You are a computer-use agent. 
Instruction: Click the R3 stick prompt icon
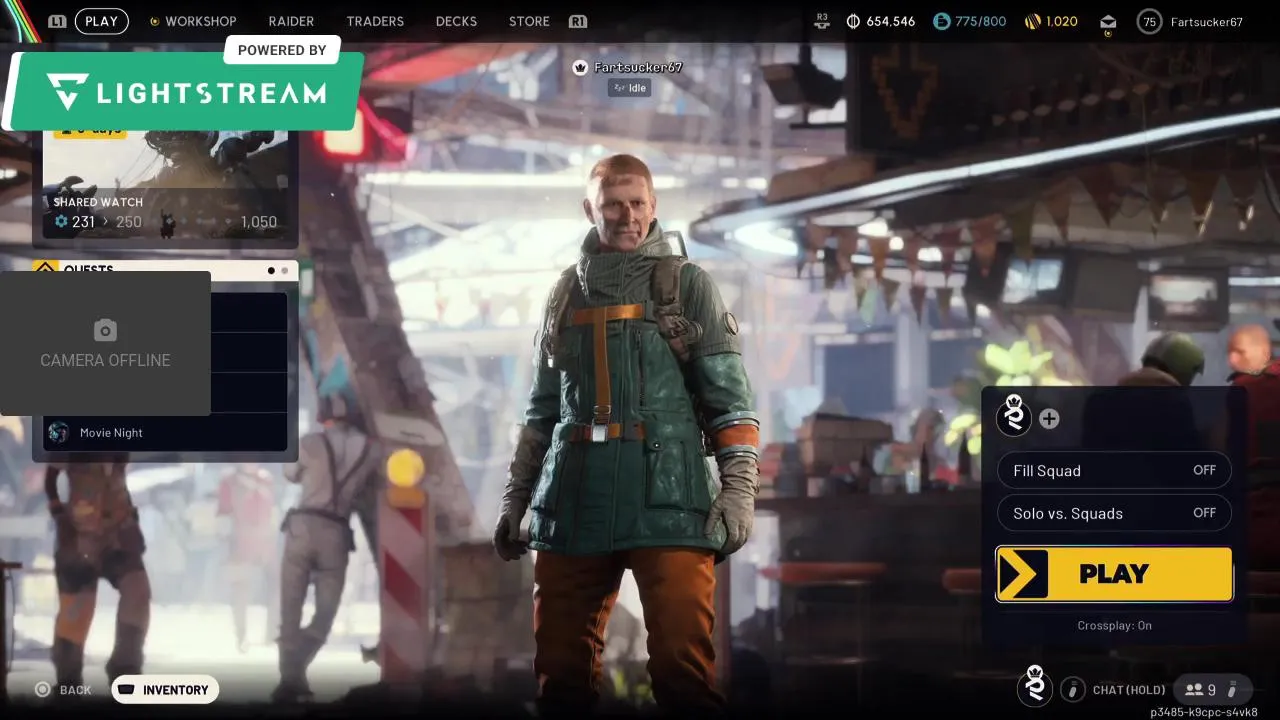tap(822, 21)
